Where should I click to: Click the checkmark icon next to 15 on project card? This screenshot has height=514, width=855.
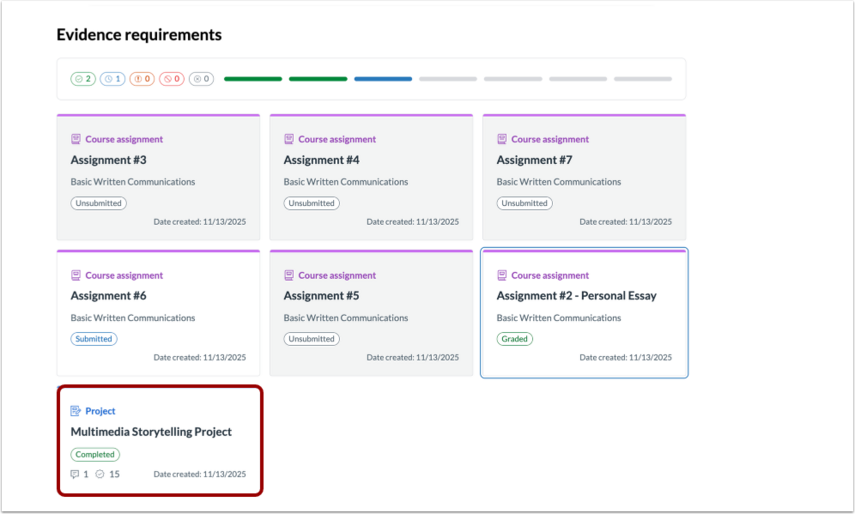[100, 474]
